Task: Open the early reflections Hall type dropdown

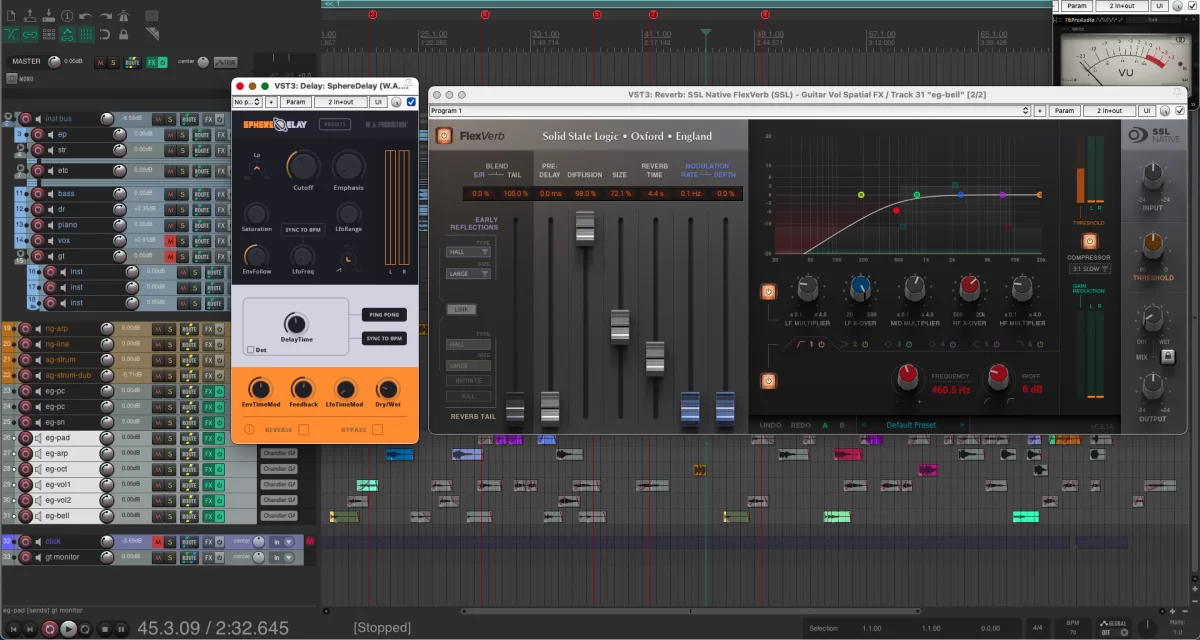Action: pos(468,252)
